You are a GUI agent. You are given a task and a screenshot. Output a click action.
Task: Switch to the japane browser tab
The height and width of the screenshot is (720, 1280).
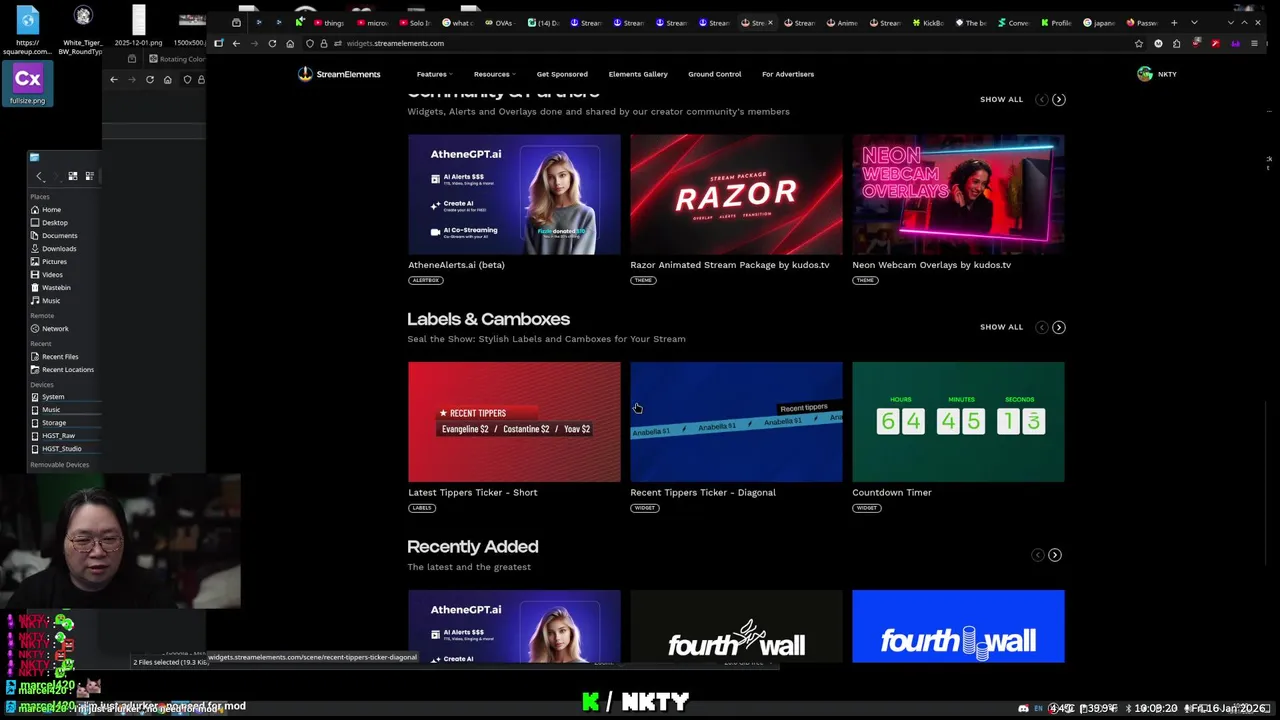pyautogui.click(x=1099, y=22)
